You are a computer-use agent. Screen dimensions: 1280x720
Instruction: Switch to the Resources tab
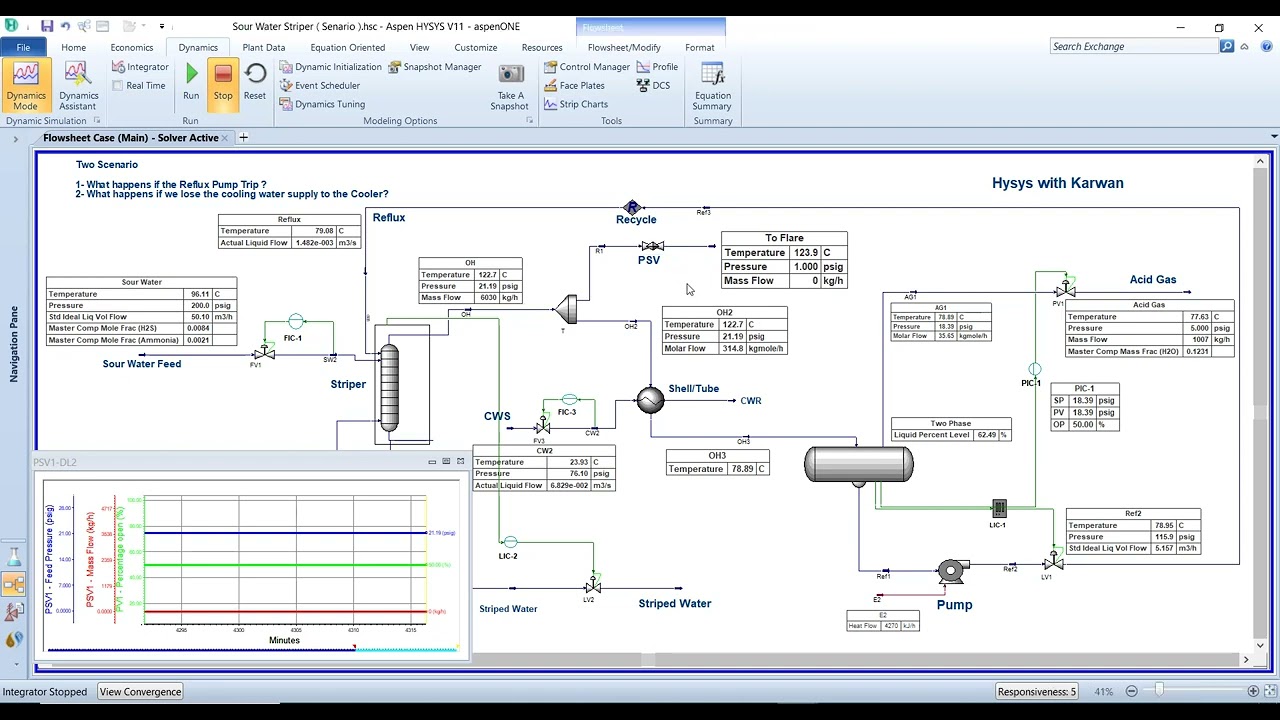542,47
